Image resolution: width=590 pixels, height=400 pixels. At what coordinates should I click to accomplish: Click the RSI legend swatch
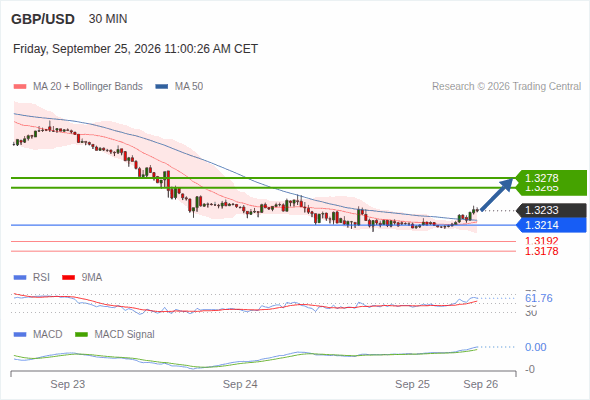coord(20,278)
